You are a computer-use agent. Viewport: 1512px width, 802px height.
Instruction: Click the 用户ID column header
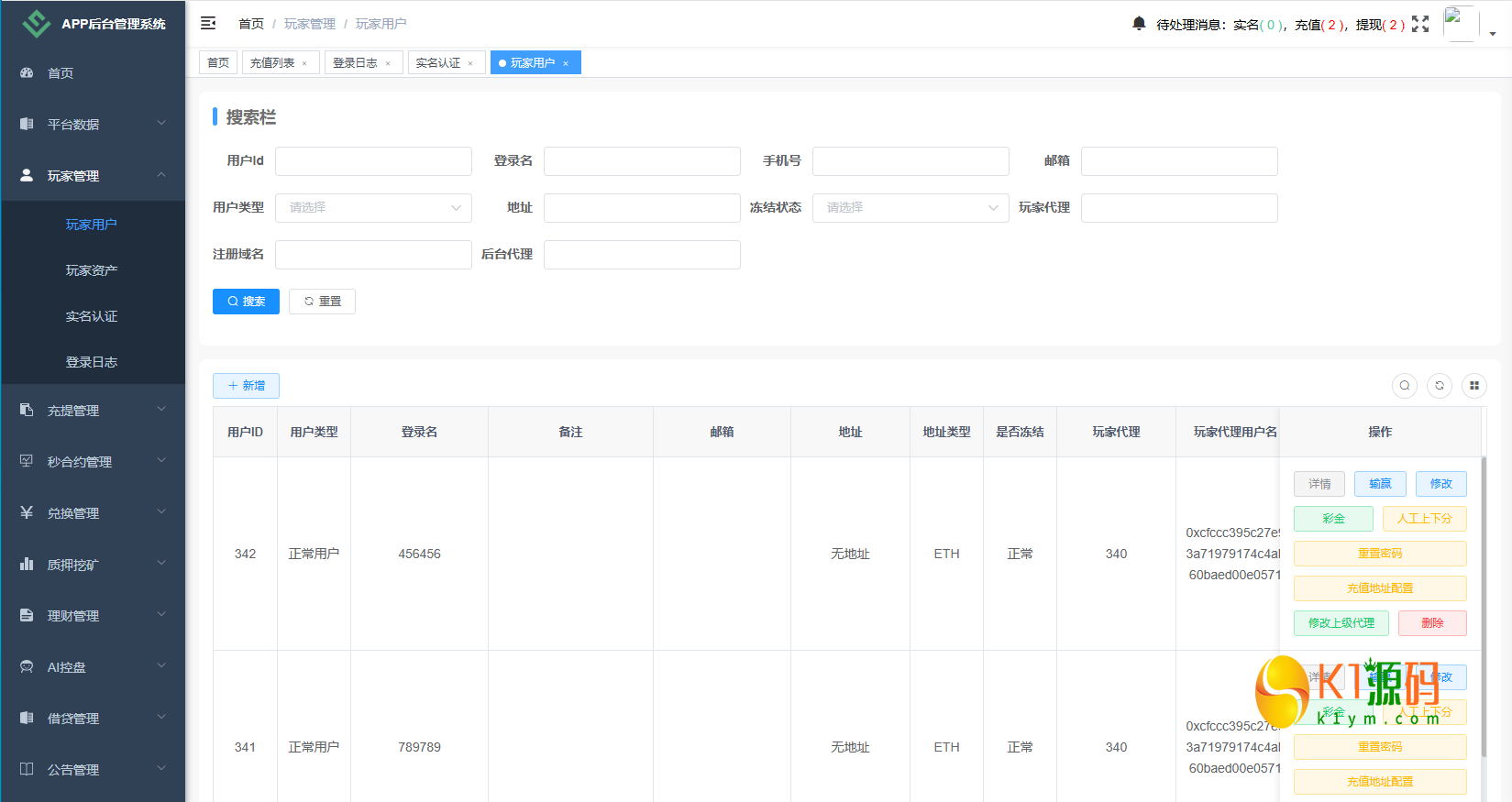245,432
